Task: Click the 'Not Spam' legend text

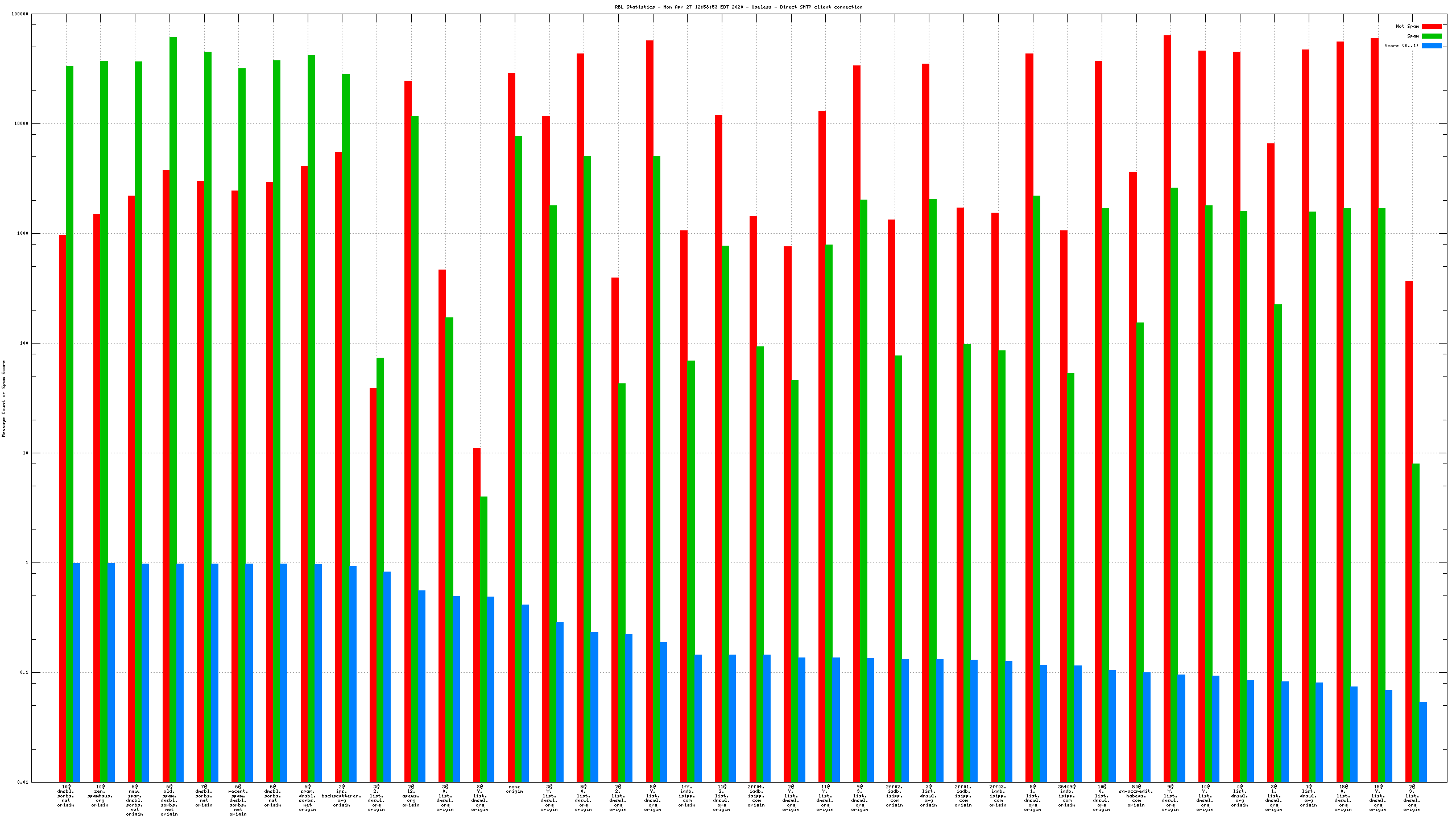Action: pos(1407,26)
